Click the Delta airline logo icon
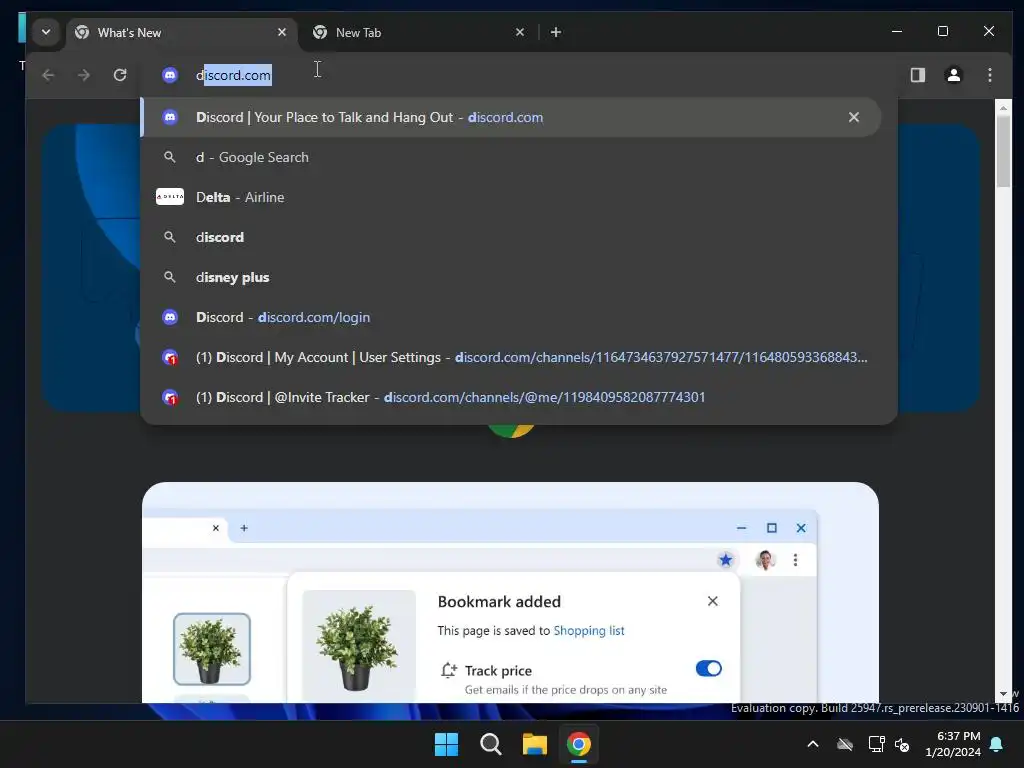 (170, 197)
